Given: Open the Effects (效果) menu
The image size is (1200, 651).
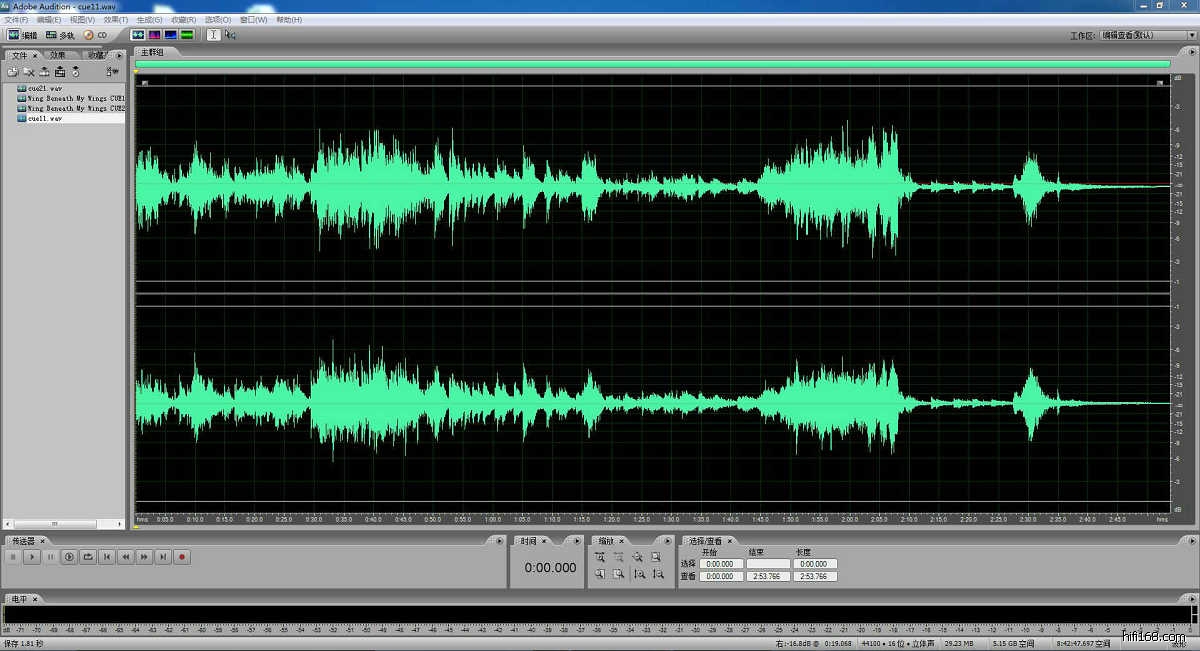Looking at the screenshot, I should click(x=115, y=19).
